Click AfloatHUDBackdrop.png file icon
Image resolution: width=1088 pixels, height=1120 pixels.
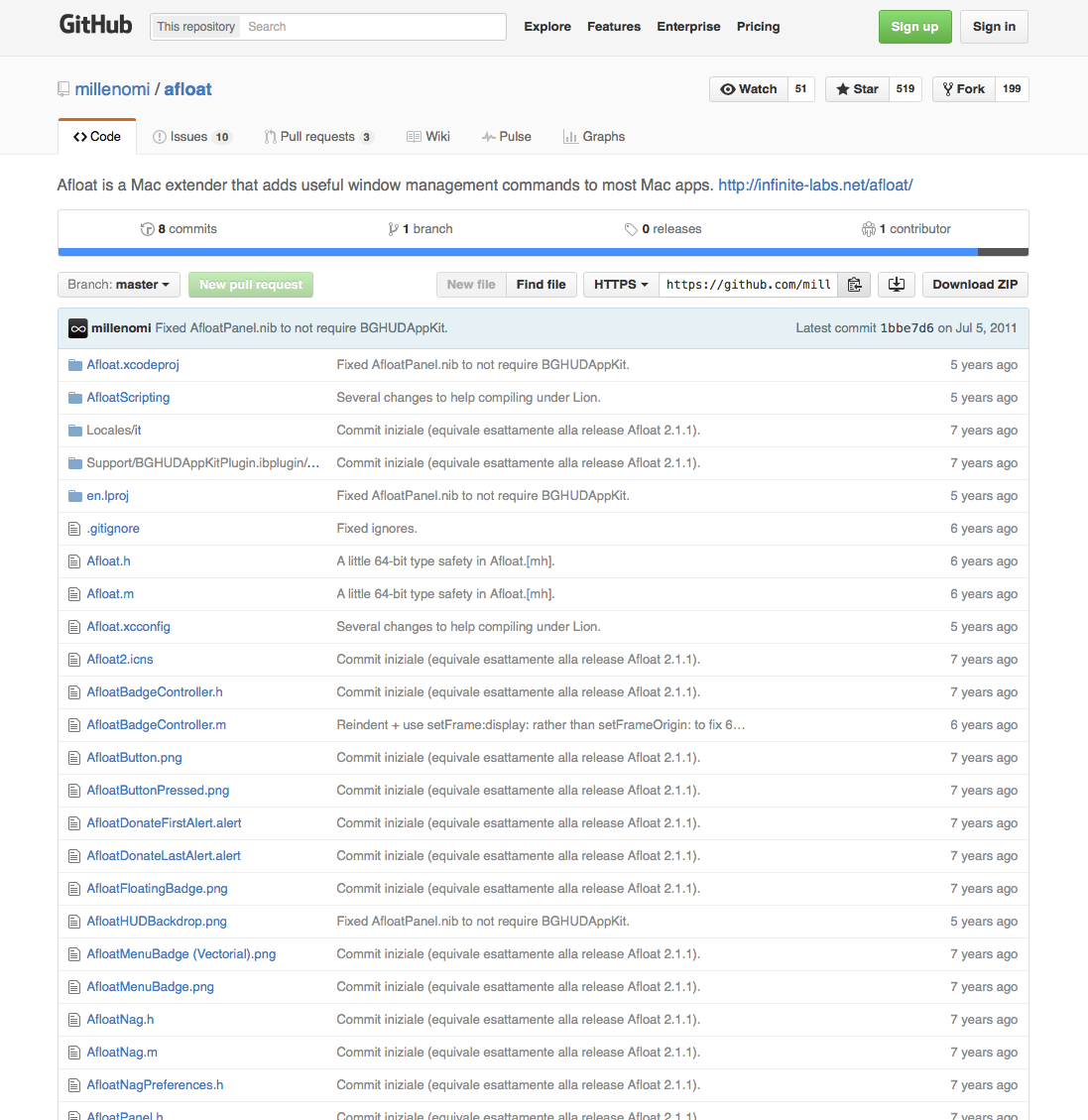click(74, 922)
